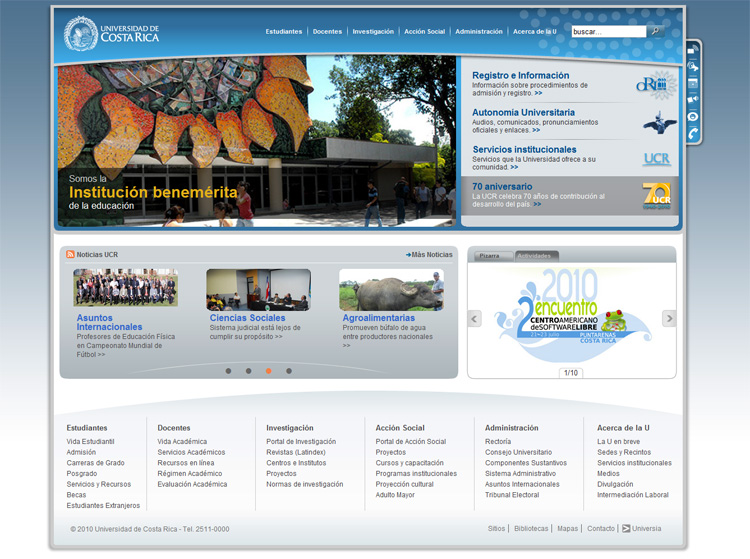Open Tribunal Electoral footer link
The height and width of the screenshot is (559, 750).
pos(512,495)
